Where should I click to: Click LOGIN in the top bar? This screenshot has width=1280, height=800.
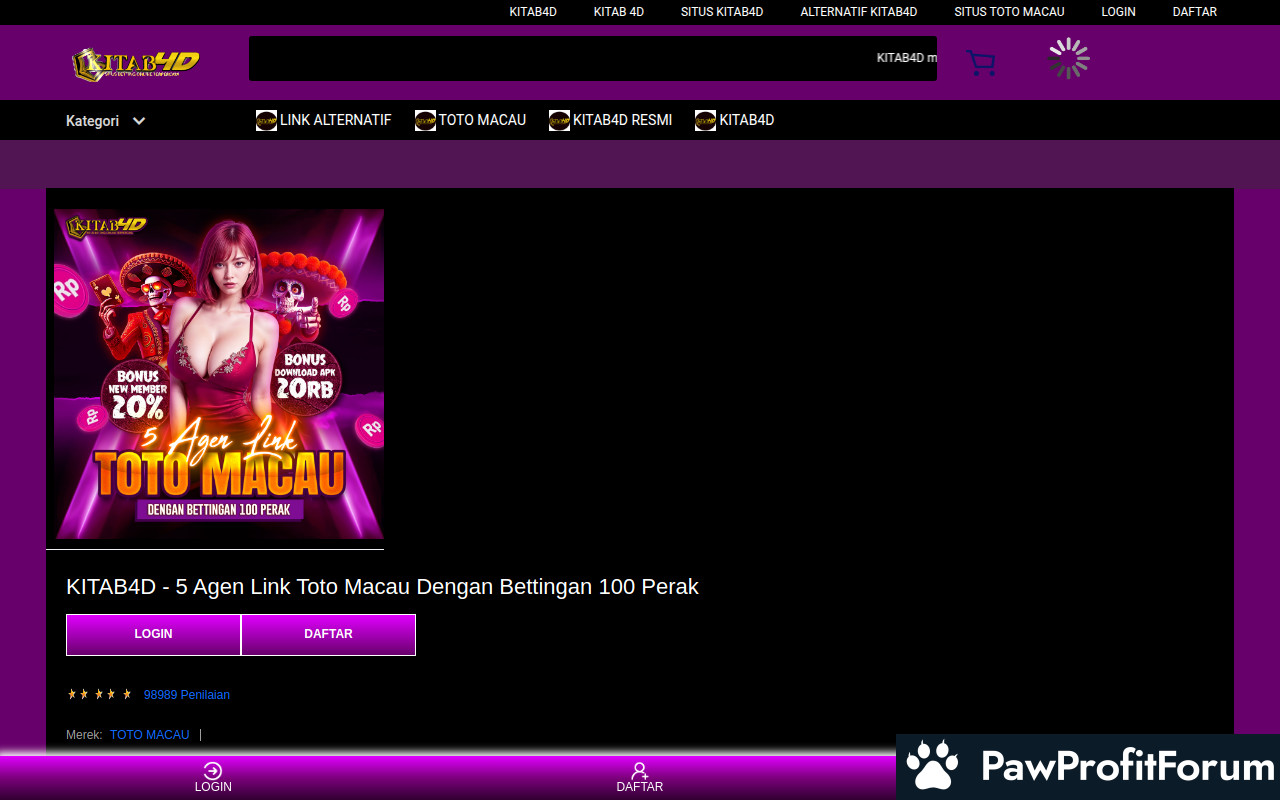(1118, 12)
